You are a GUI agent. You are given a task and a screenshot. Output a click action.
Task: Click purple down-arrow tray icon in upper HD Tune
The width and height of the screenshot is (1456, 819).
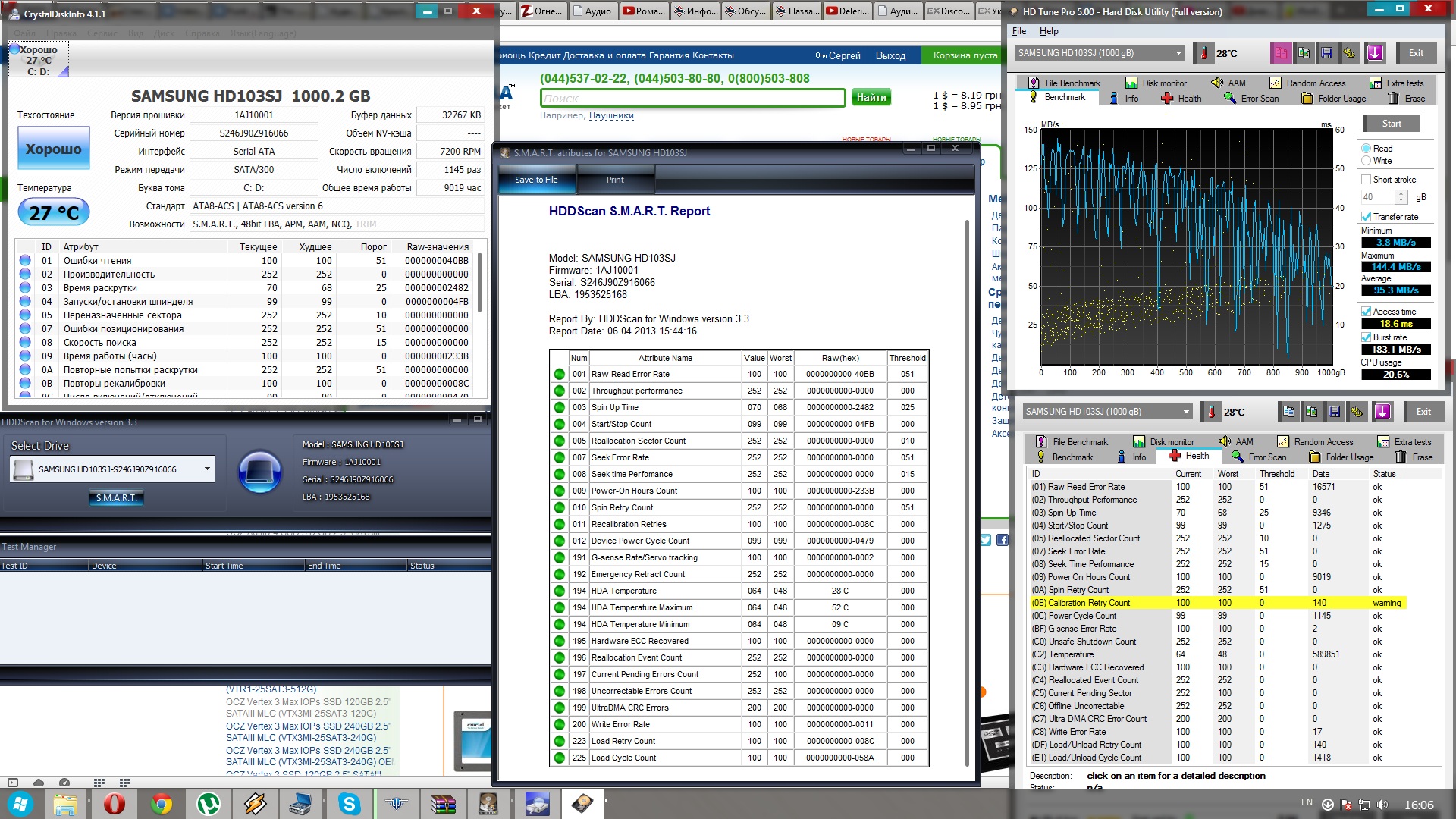1375,53
